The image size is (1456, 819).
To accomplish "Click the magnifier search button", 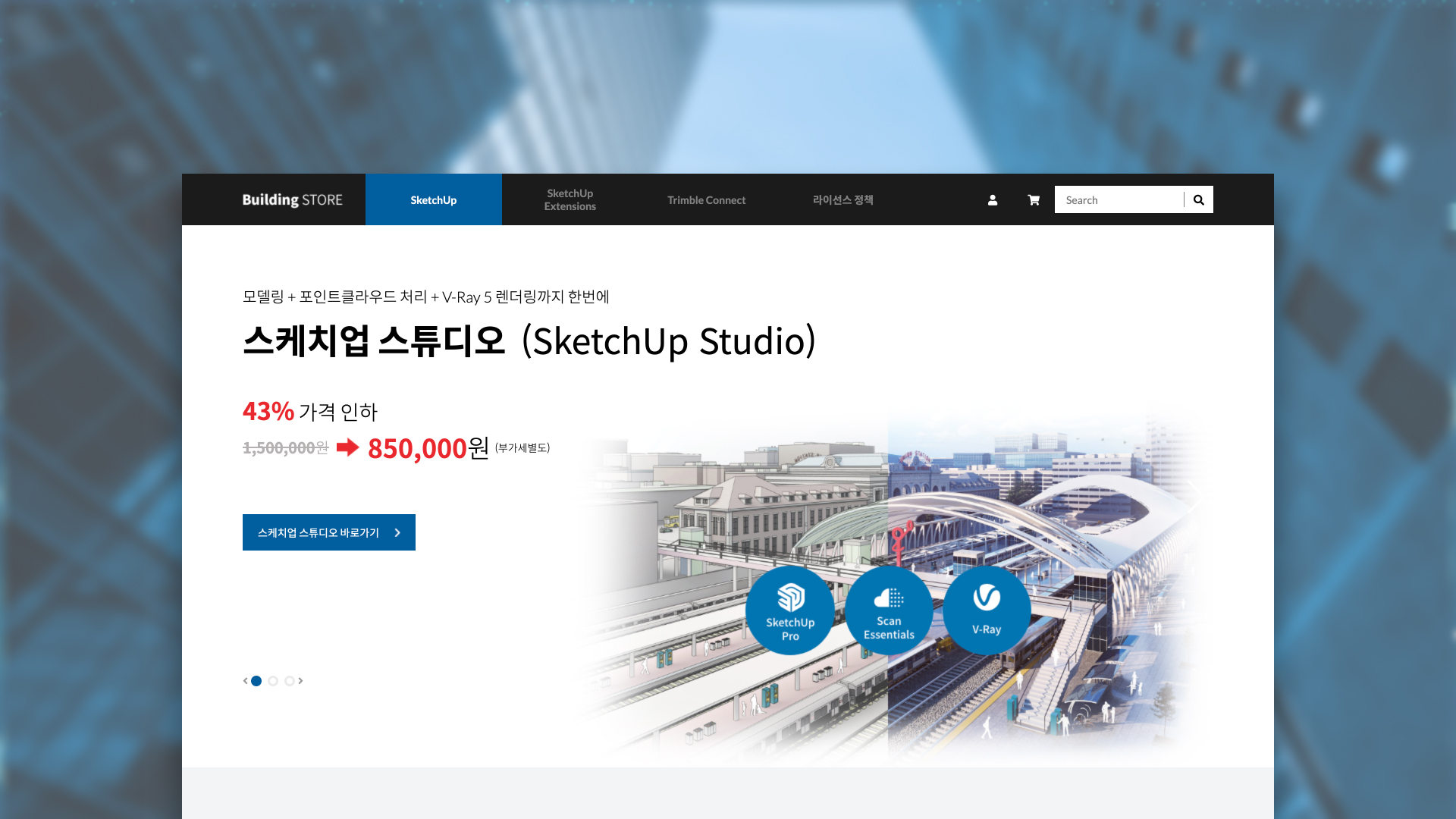I will click(x=1199, y=200).
